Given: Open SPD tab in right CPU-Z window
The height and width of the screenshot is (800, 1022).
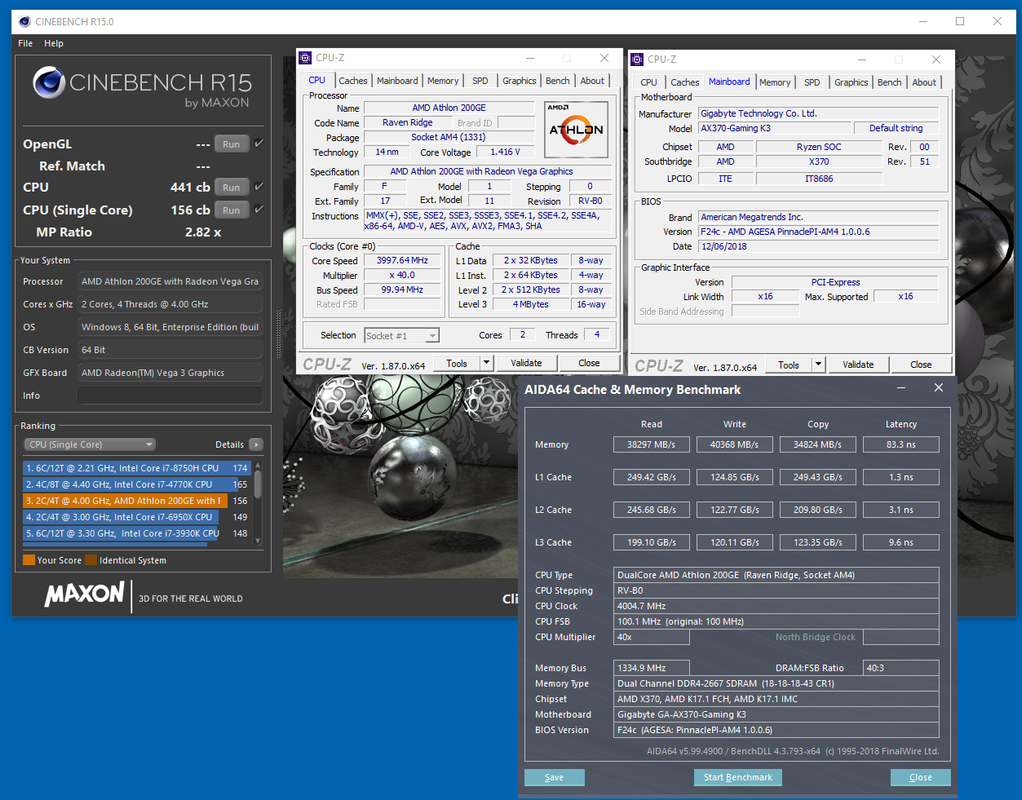Looking at the screenshot, I should [811, 82].
